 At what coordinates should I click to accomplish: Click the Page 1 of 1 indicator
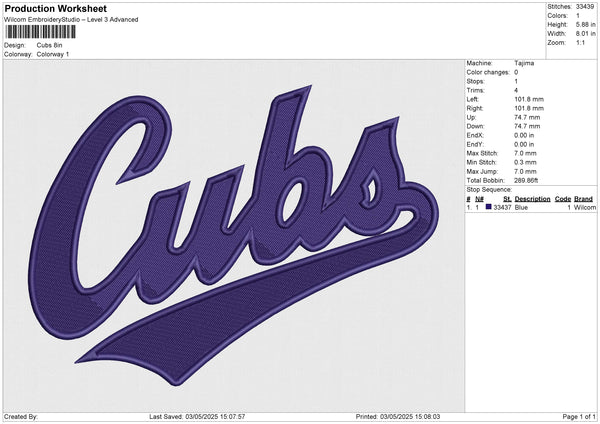click(x=579, y=416)
